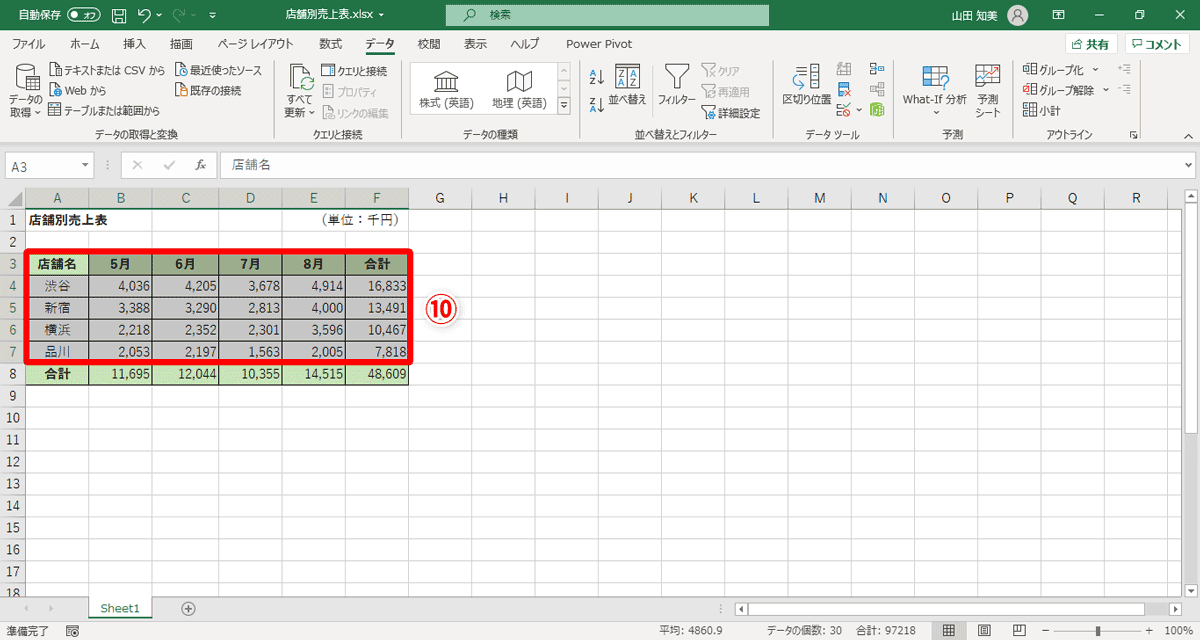
Task: Expand the formula bar
Action: pyautogui.click(x=1188, y=165)
